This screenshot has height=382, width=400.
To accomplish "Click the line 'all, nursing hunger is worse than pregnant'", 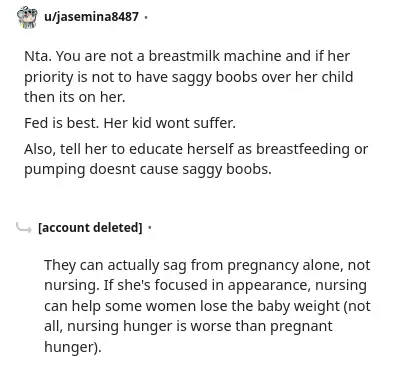I will click(x=188, y=326).
